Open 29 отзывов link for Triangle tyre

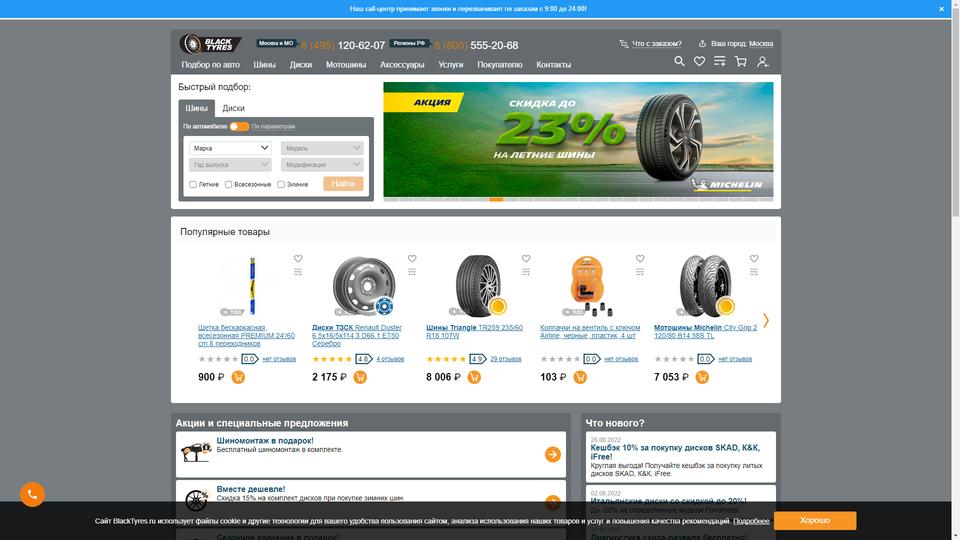506,359
